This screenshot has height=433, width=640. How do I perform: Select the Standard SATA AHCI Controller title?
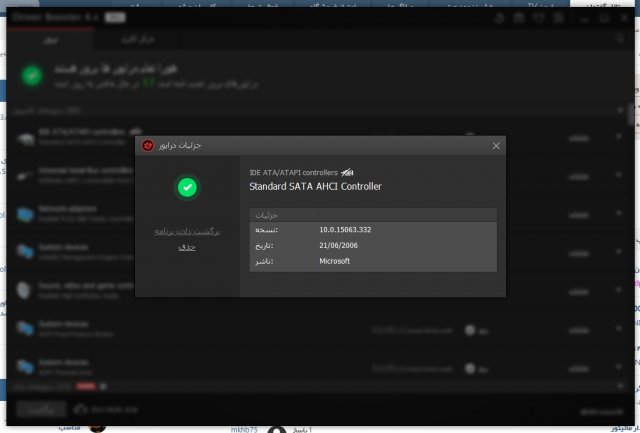pos(315,187)
